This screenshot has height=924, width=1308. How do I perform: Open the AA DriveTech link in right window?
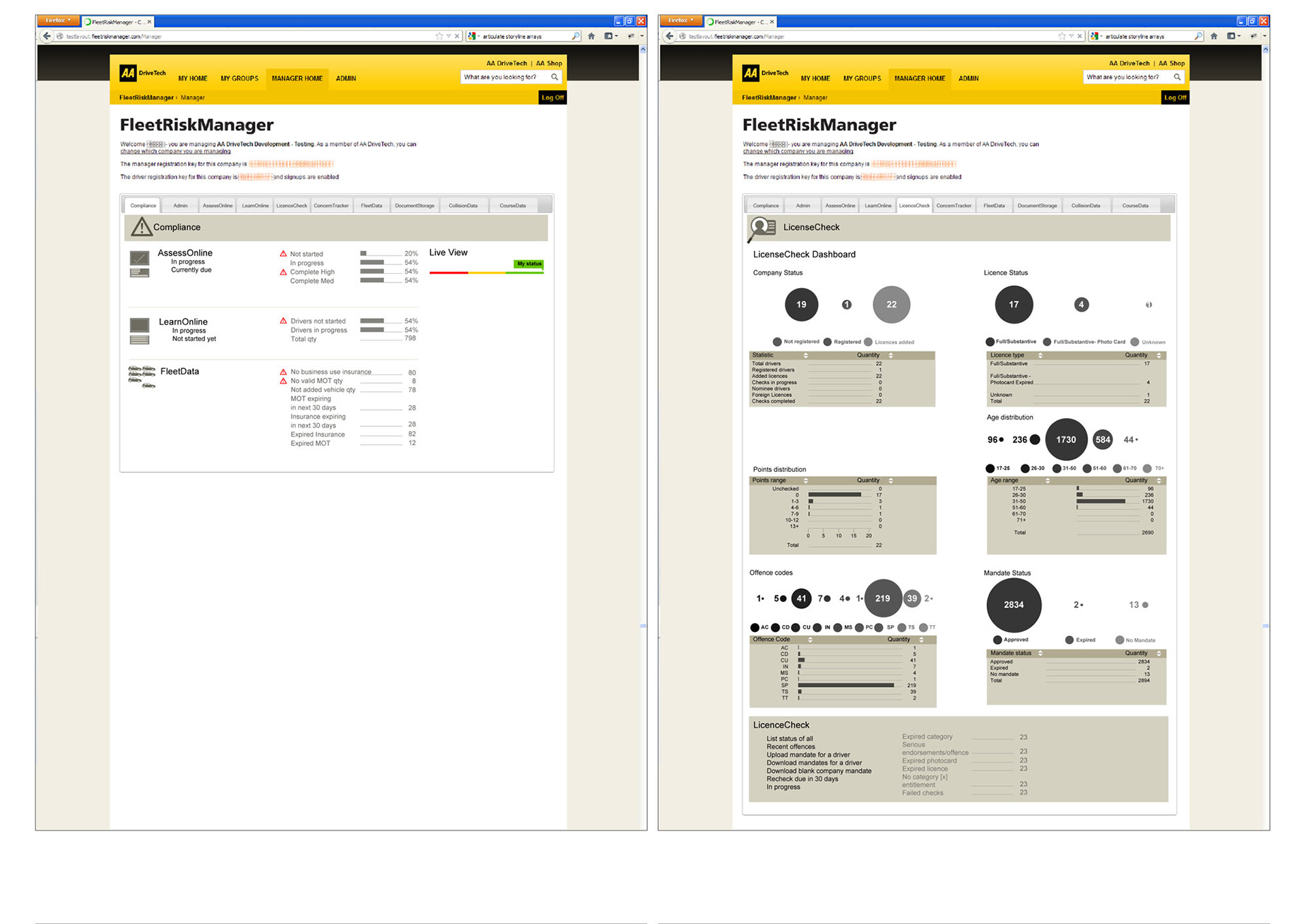tap(1129, 63)
